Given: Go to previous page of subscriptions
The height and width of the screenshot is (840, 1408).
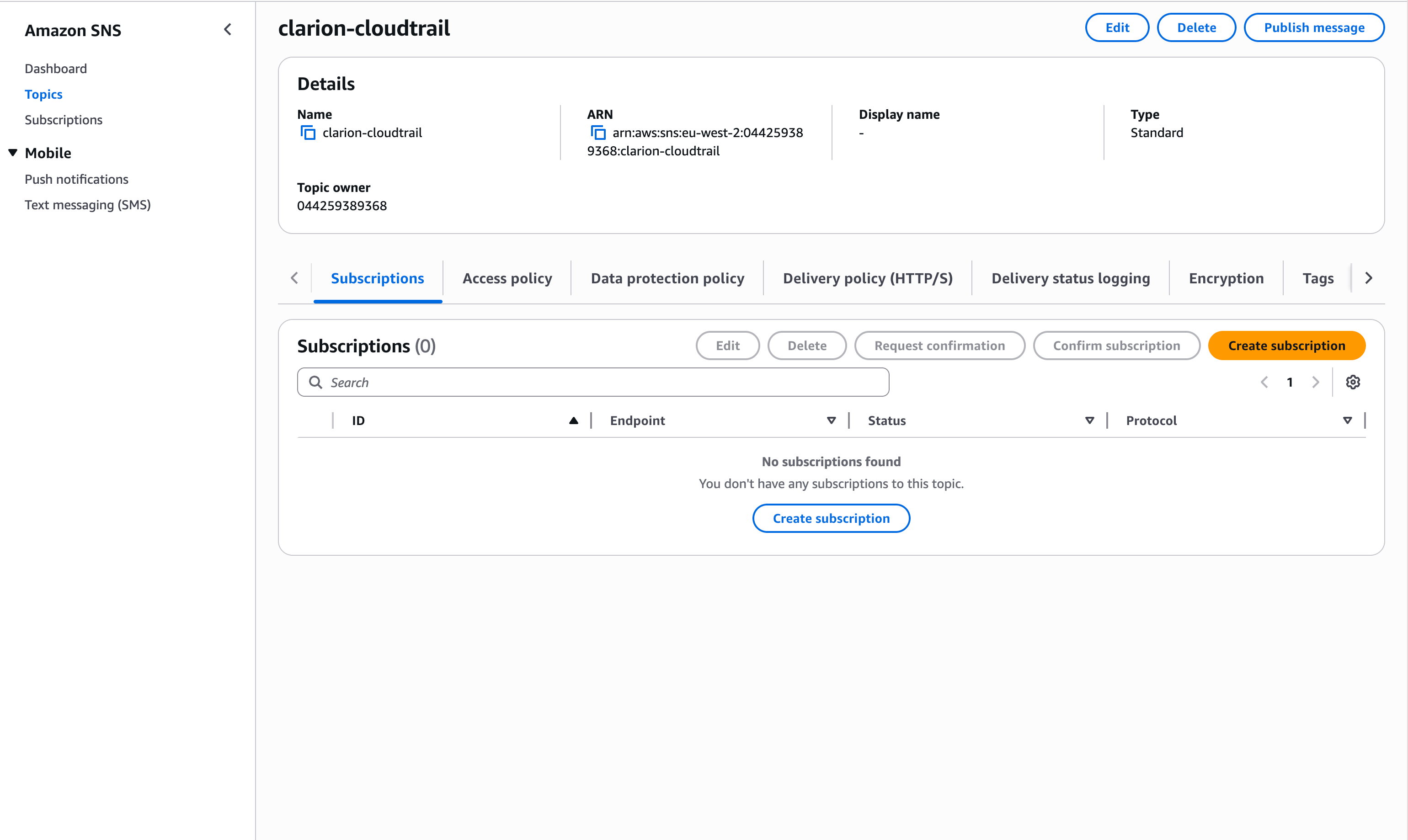Looking at the screenshot, I should pyautogui.click(x=1264, y=382).
